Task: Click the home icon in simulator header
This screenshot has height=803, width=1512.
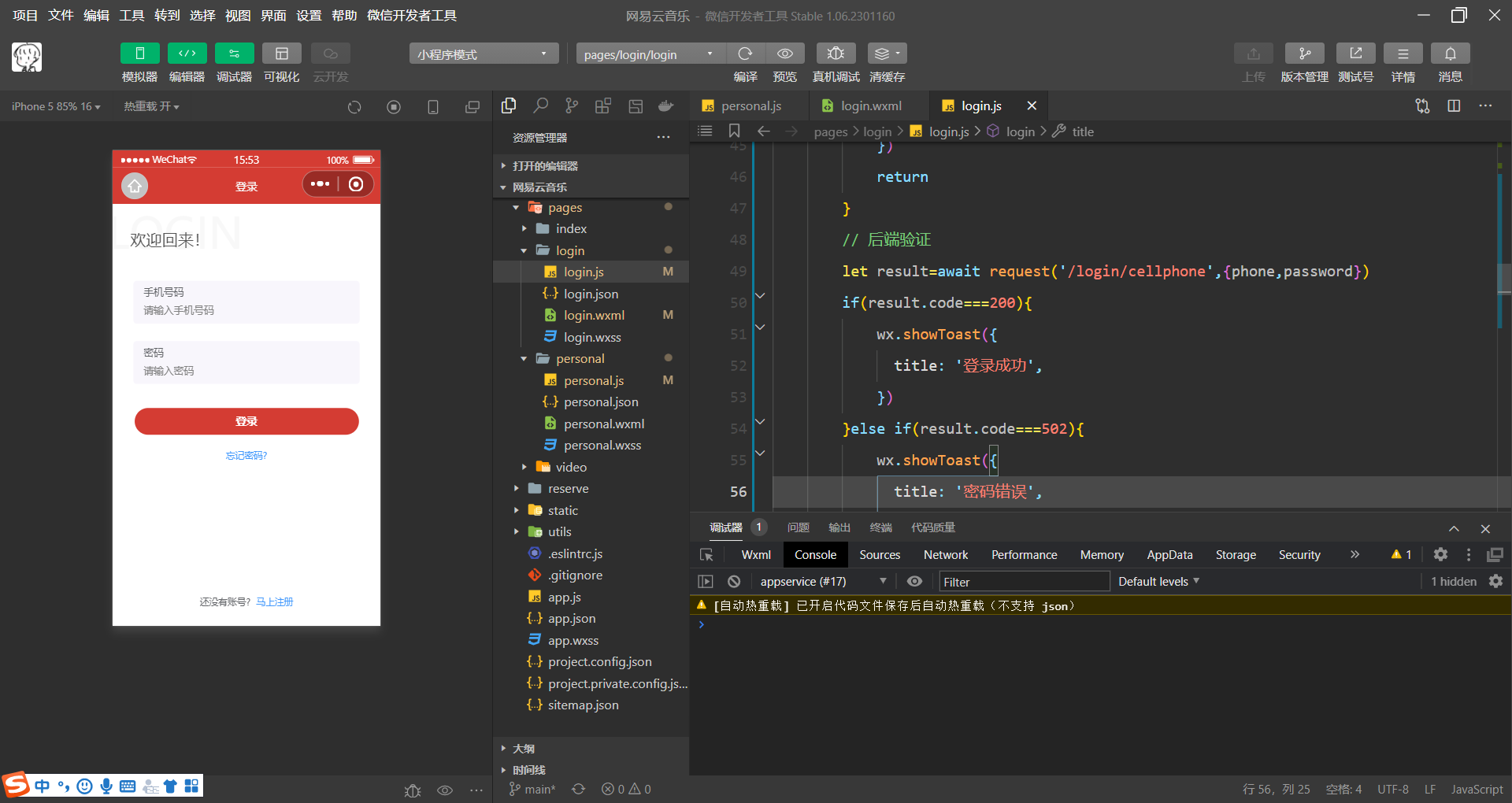Action: tap(135, 186)
